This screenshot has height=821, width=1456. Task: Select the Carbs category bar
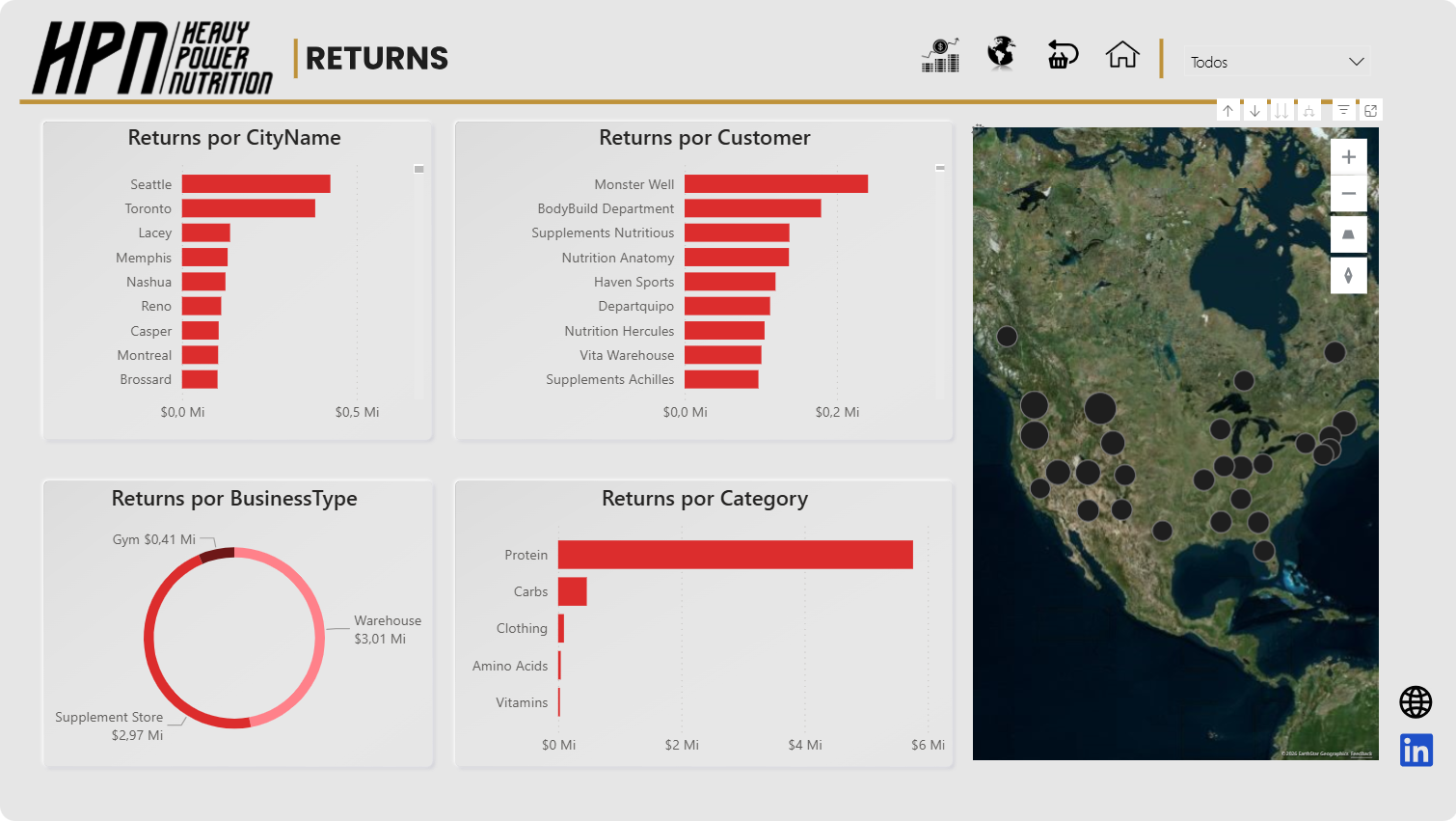tap(573, 591)
